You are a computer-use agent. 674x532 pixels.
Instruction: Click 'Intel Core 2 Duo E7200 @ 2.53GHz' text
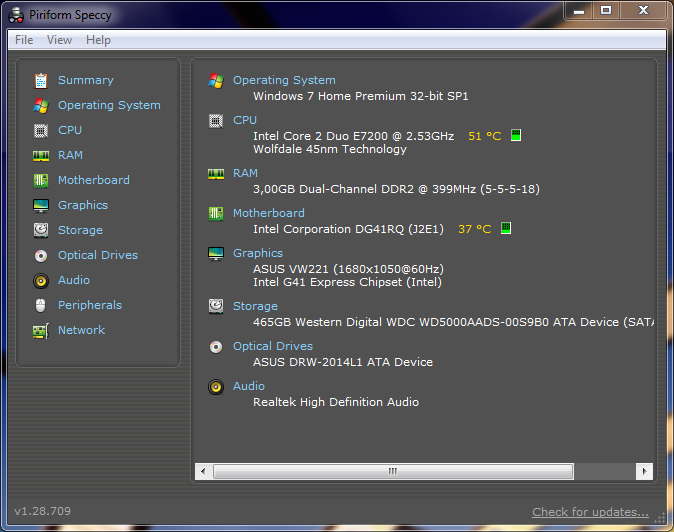point(353,136)
